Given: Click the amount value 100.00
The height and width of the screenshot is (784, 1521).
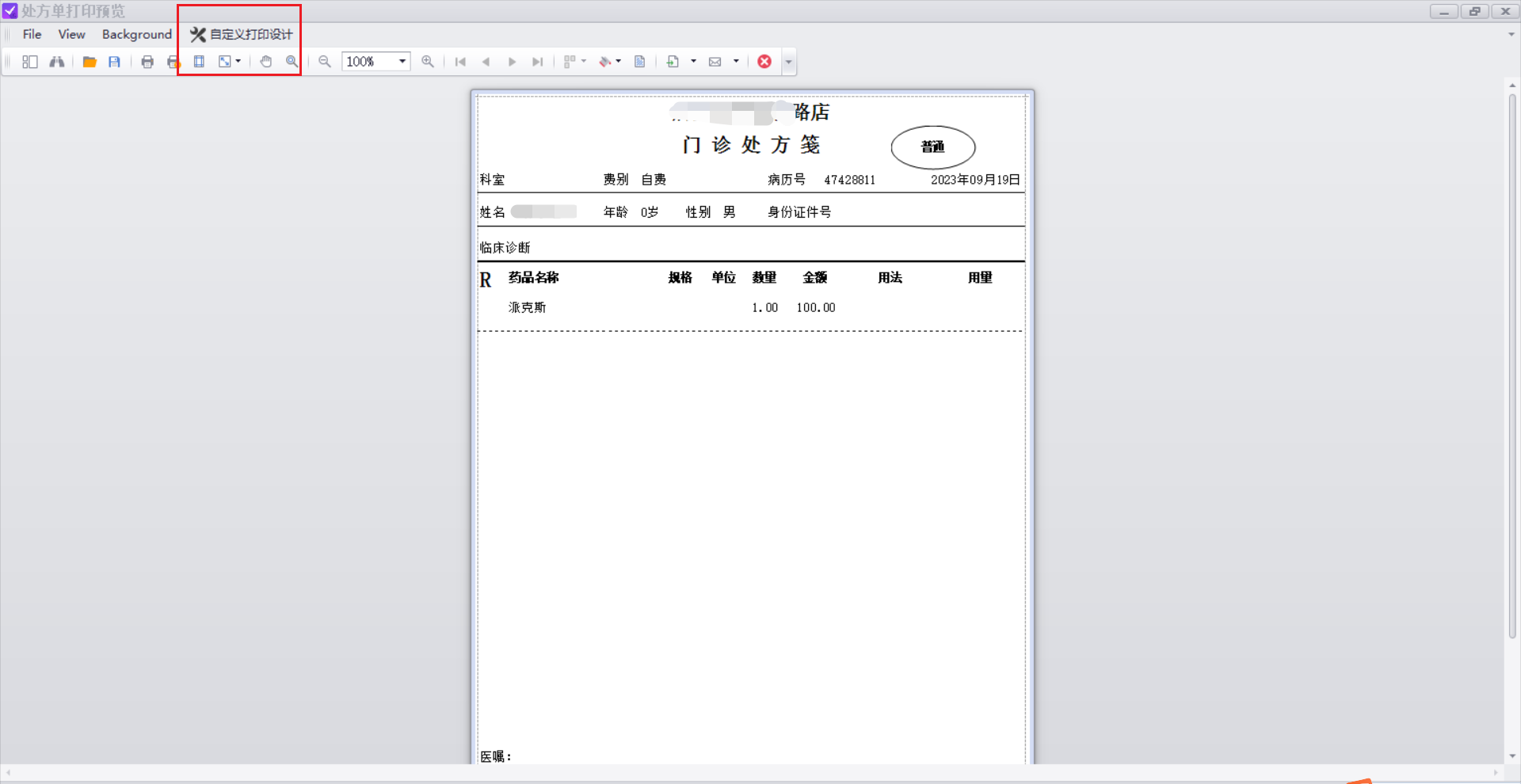Looking at the screenshot, I should [816, 307].
